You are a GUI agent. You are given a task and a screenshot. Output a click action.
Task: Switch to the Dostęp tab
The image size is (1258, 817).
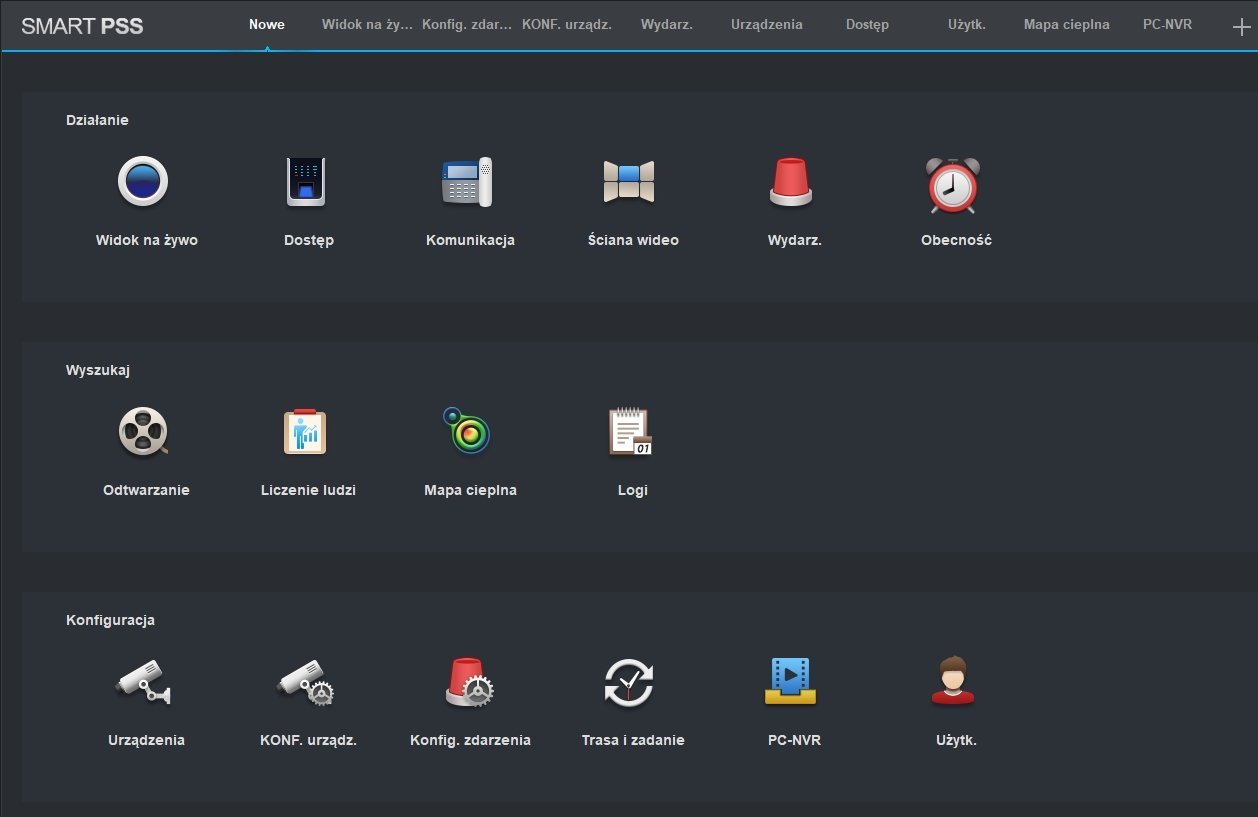coord(867,25)
